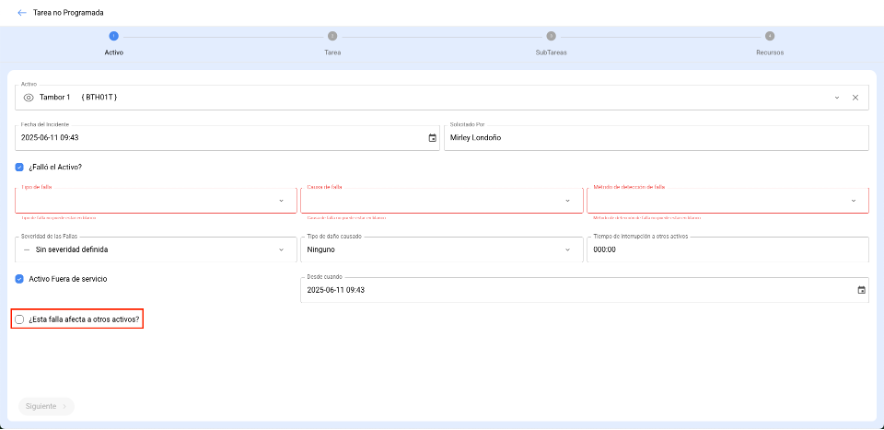The image size is (884, 430).
Task: Clear the Activo field with the X icon
Action: [x=855, y=97]
